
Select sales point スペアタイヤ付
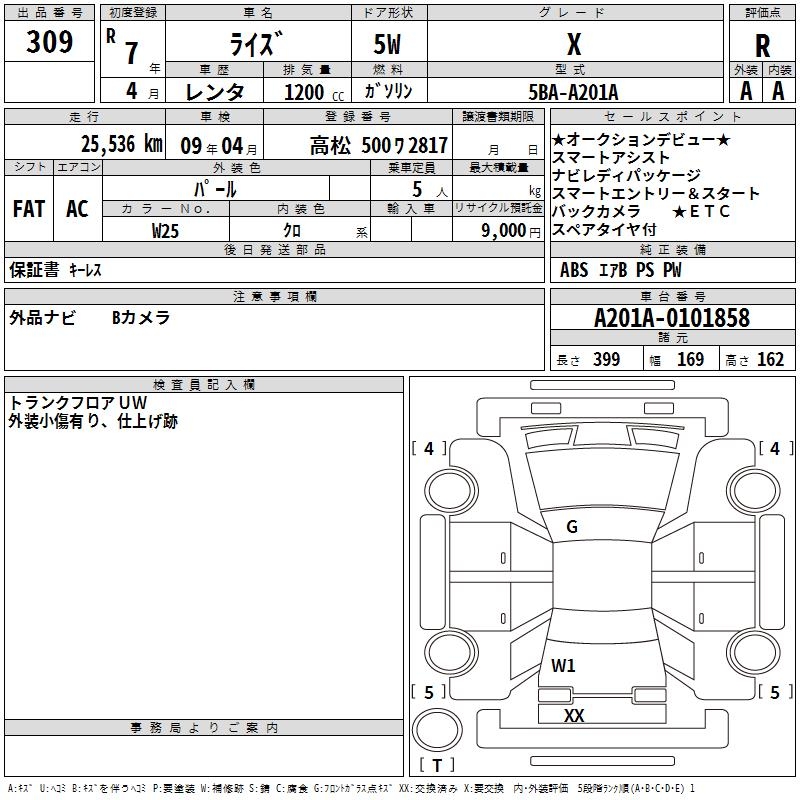604,230
